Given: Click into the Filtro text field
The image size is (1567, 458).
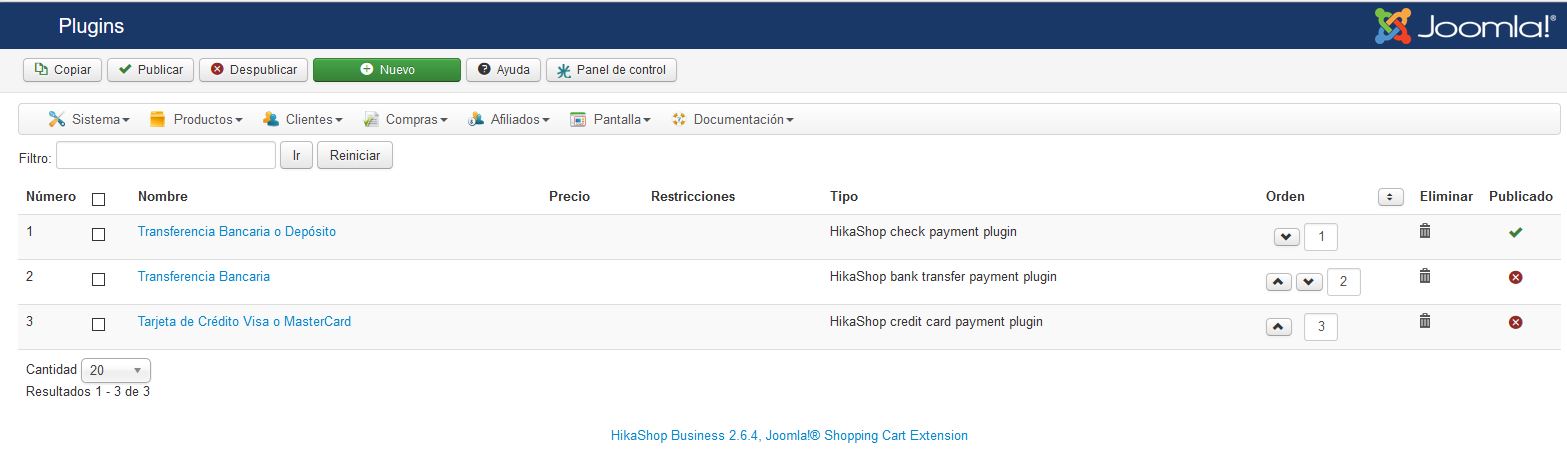Looking at the screenshot, I should click(x=166, y=155).
